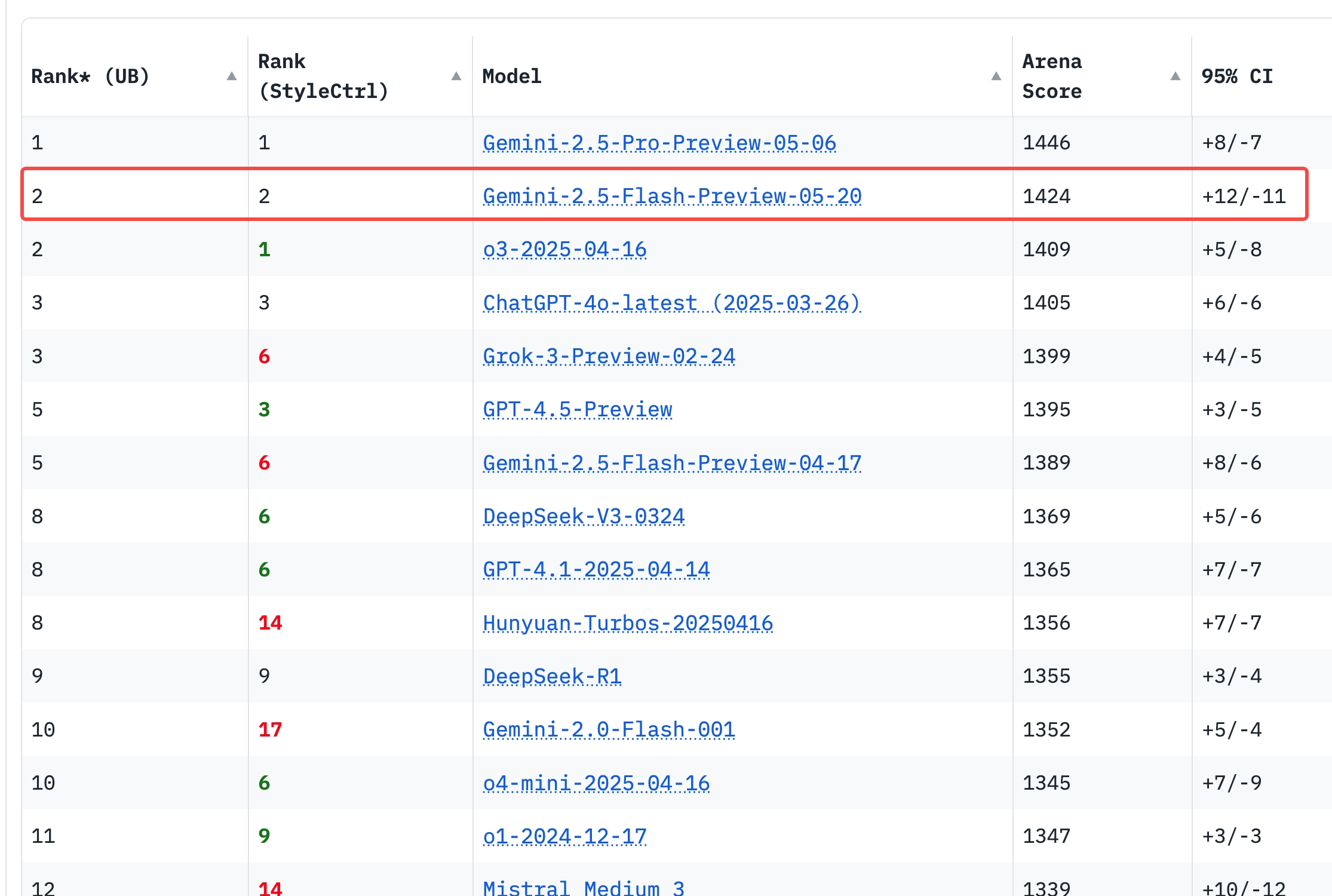Image resolution: width=1332 pixels, height=896 pixels.
Task: Click UB rank 1 in Gemini-2.5-Pro row
Action: coord(37,143)
